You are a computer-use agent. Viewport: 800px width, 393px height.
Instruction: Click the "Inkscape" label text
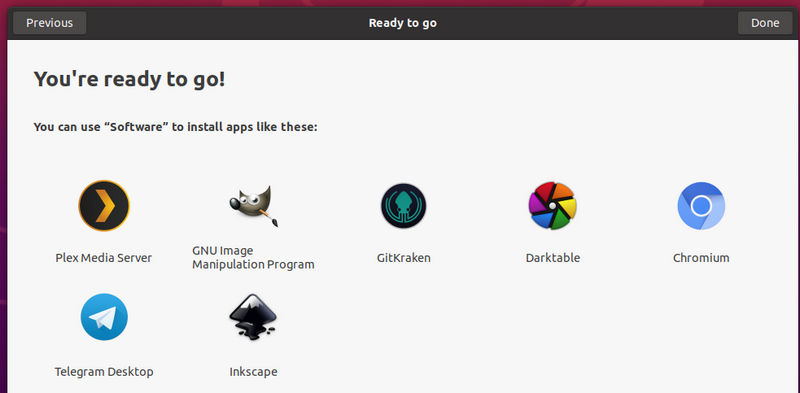click(x=254, y=372)
